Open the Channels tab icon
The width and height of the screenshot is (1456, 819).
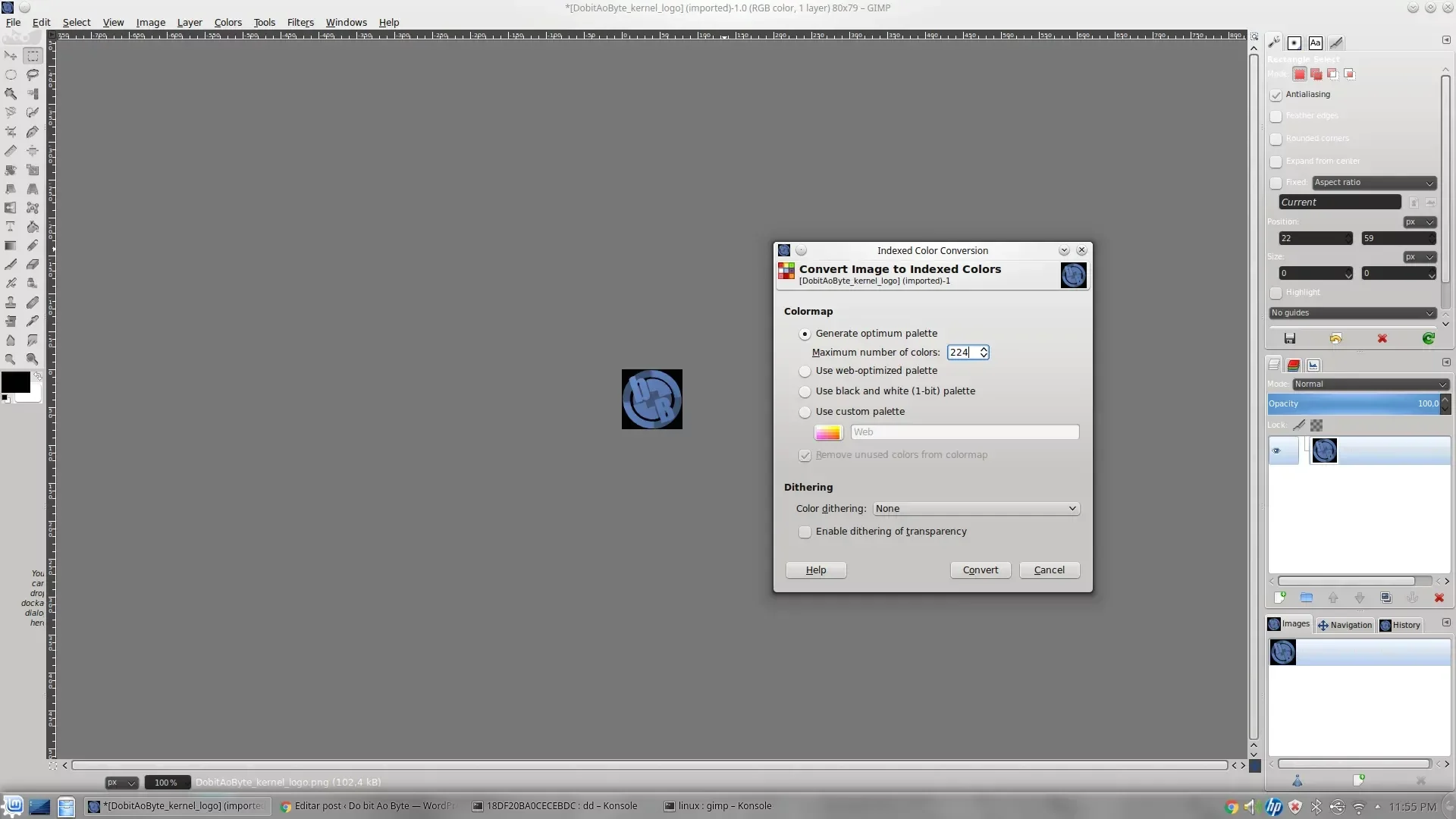click(x=1294, y=365)
